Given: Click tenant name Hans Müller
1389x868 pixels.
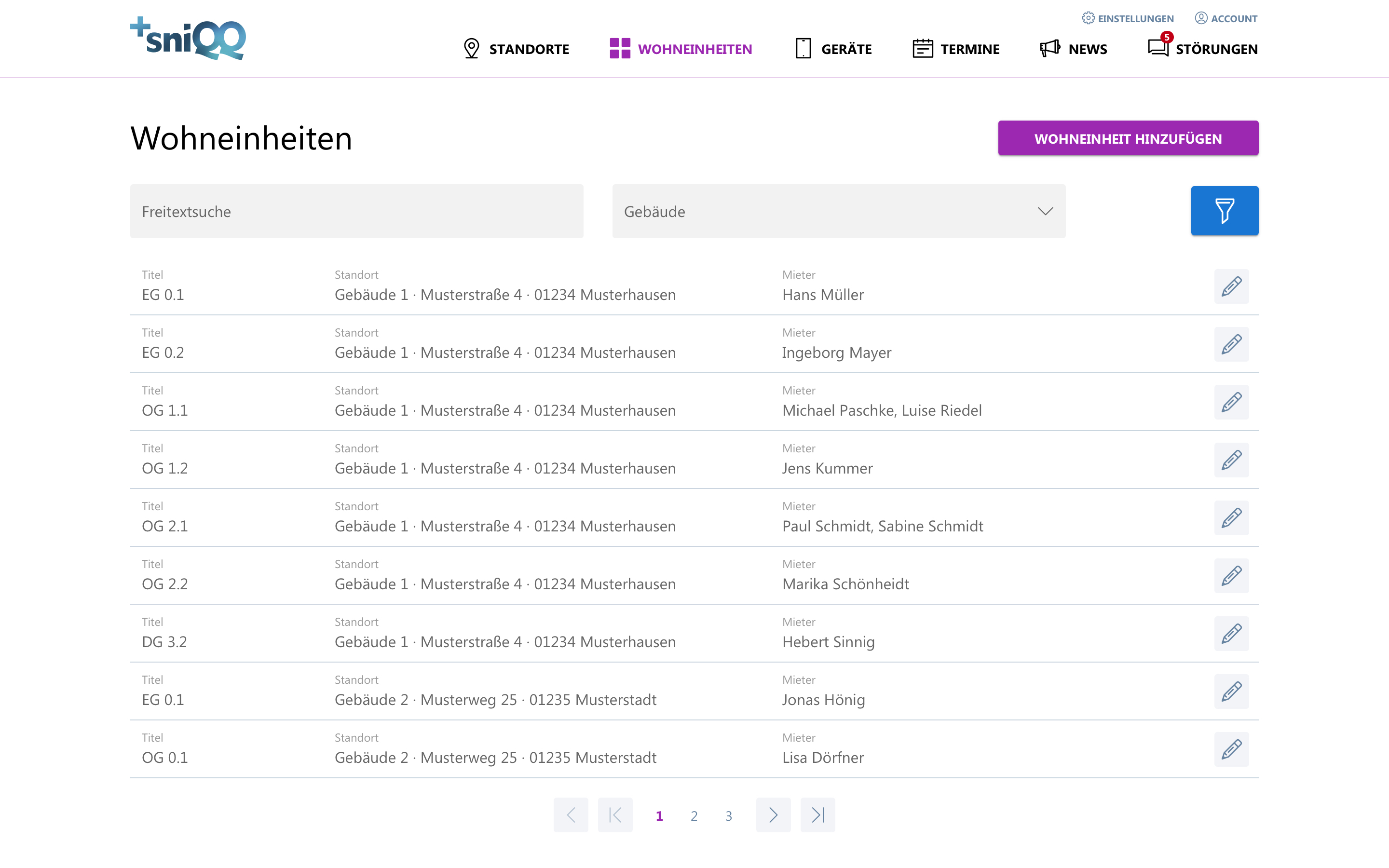Looking at the screenshot, I should (x=822, y=295).
